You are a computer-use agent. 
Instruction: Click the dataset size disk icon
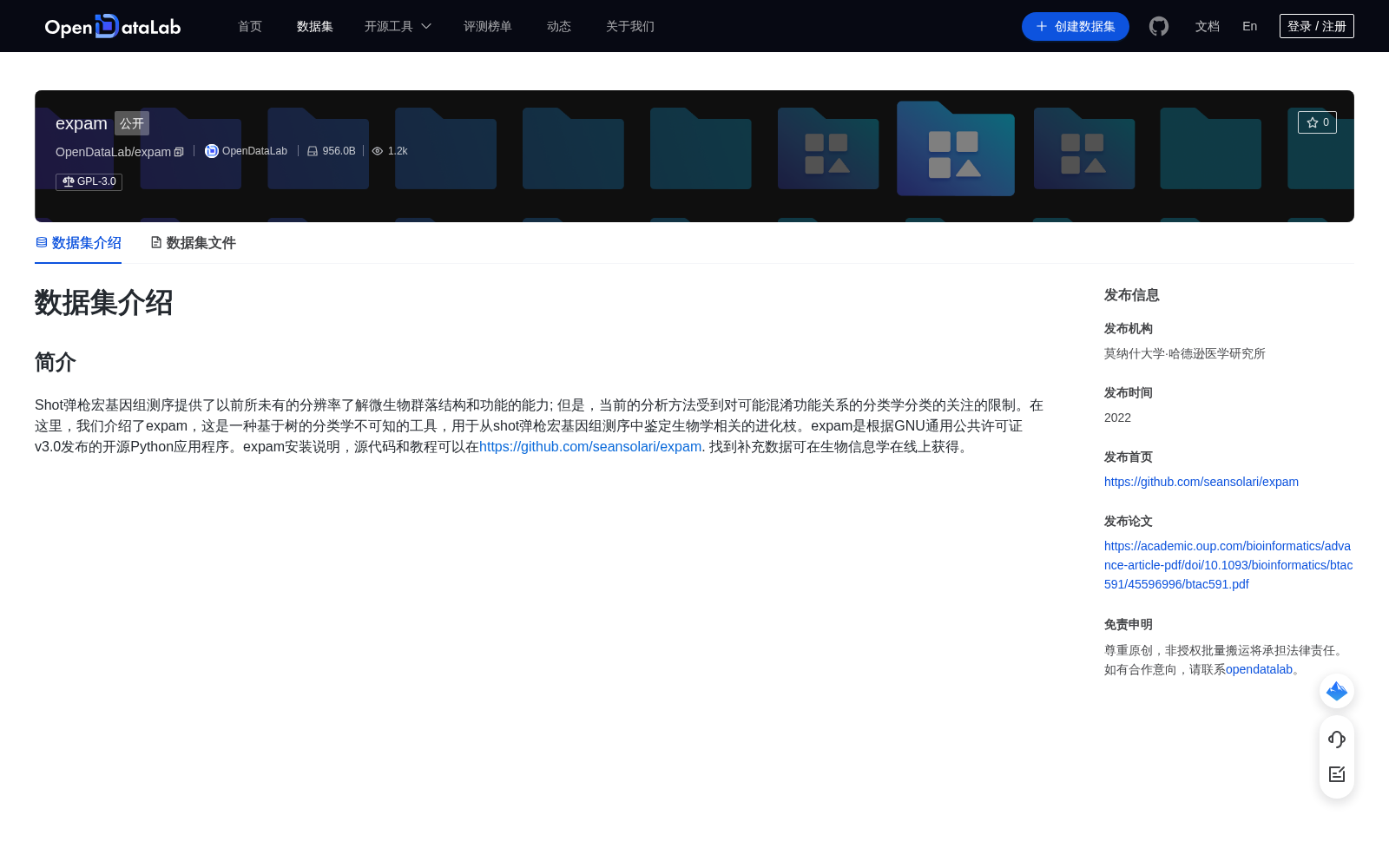313,151
